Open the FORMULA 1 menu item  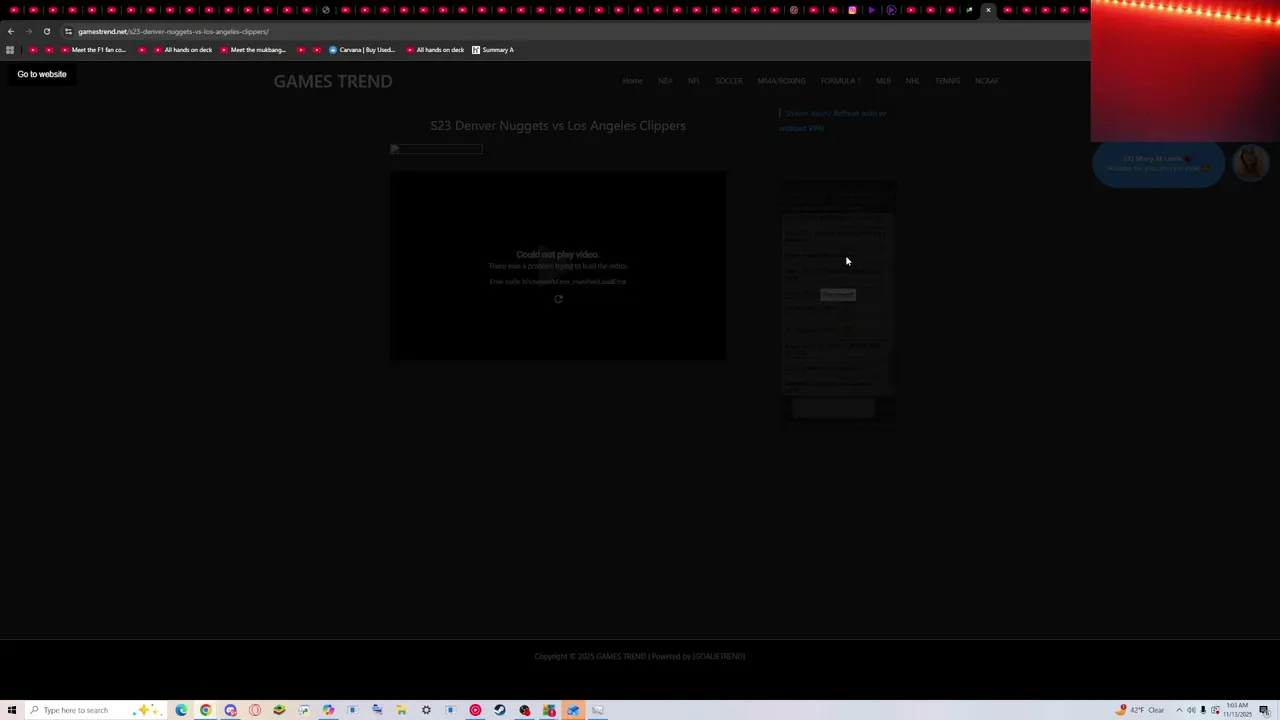tap(840, 81)
